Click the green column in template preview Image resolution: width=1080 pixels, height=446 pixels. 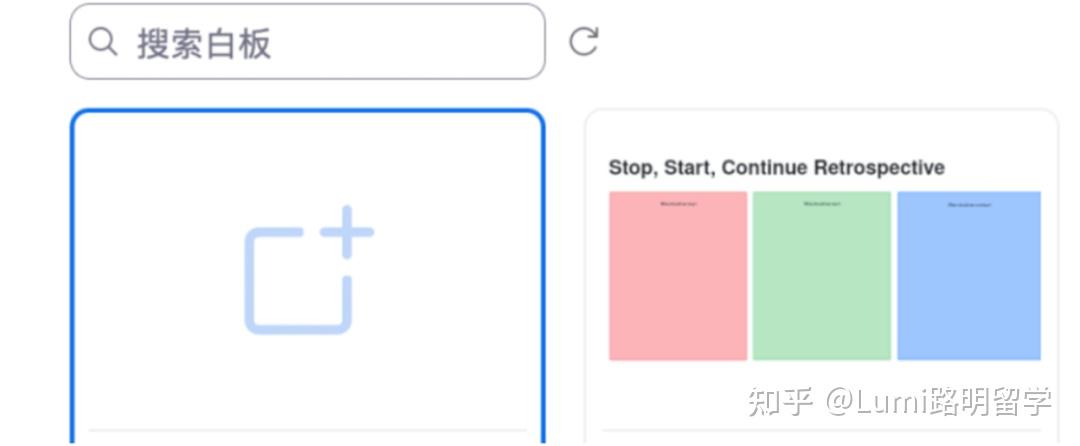pos(822,275)
